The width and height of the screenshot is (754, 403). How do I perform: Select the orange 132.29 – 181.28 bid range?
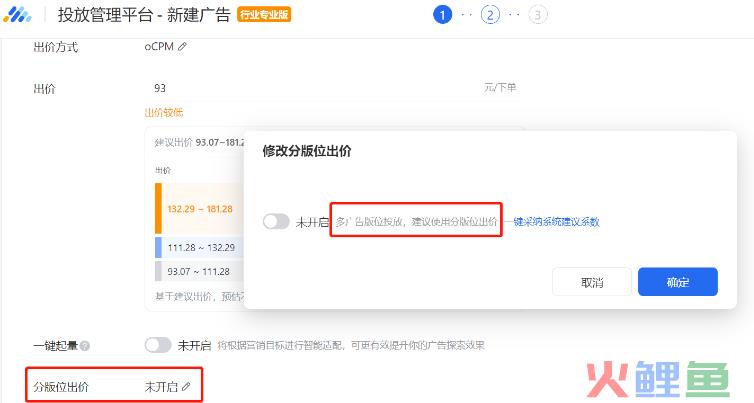point(199,209)
